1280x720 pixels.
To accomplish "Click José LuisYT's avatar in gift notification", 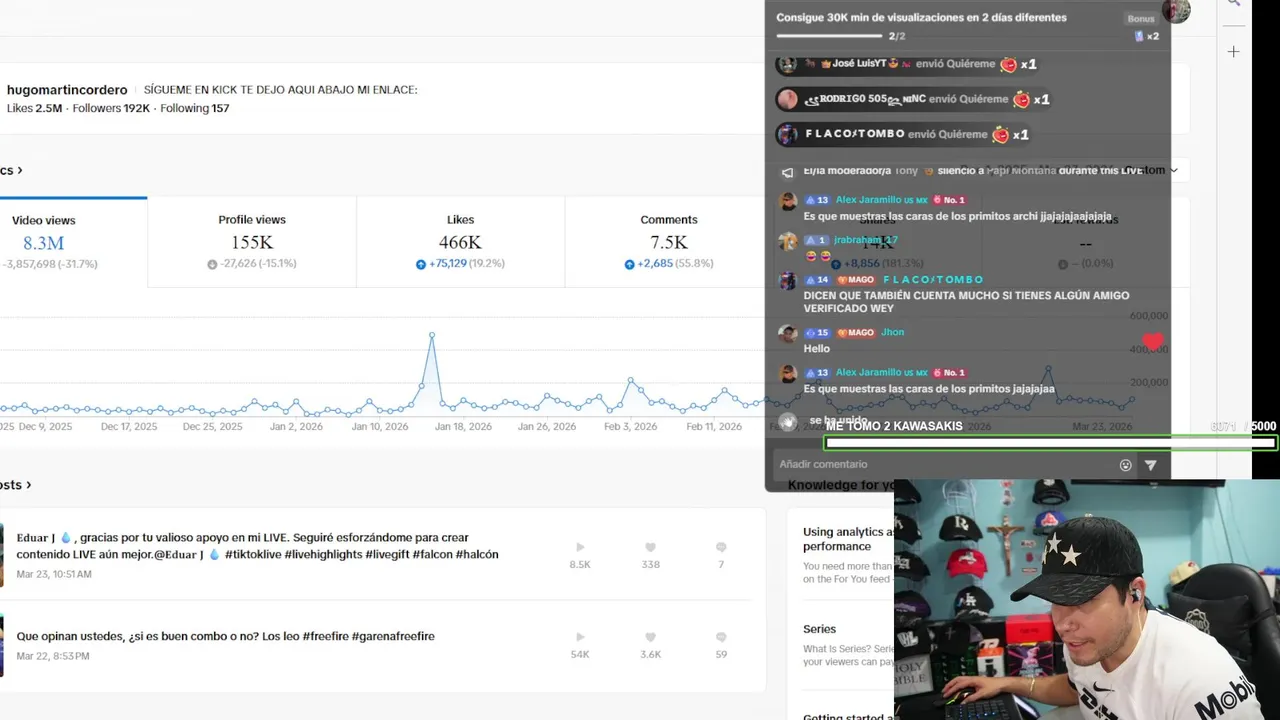I will (x=787, y=64).
